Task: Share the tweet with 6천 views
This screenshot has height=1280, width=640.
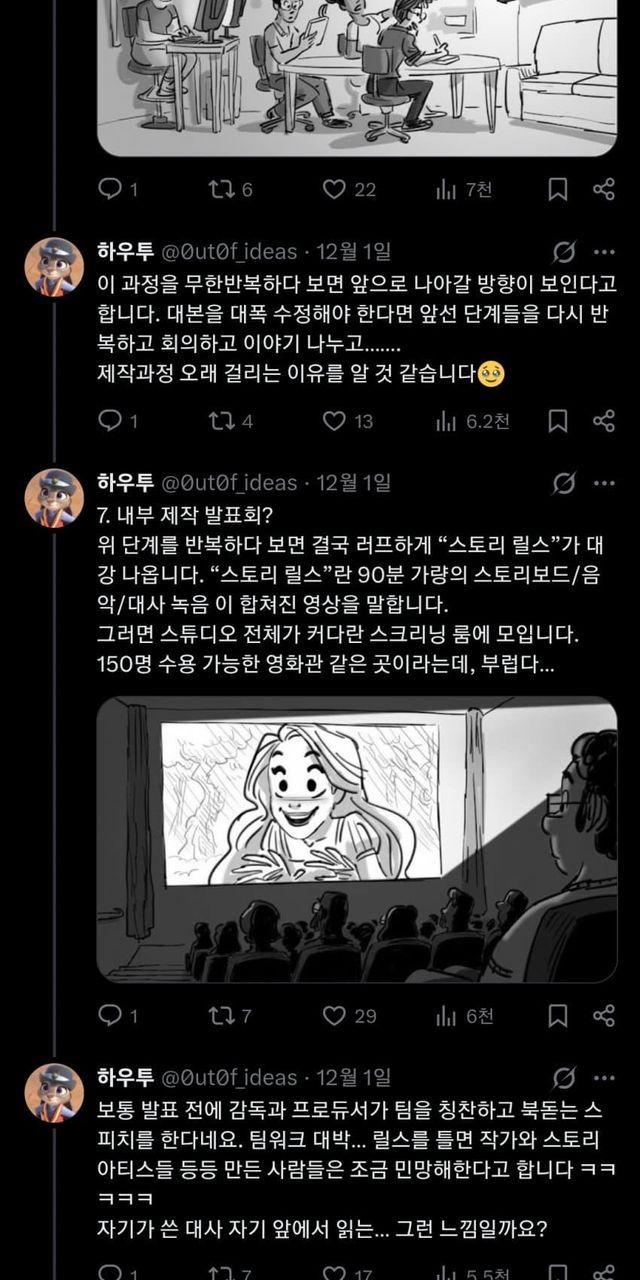Action: 603,1015
